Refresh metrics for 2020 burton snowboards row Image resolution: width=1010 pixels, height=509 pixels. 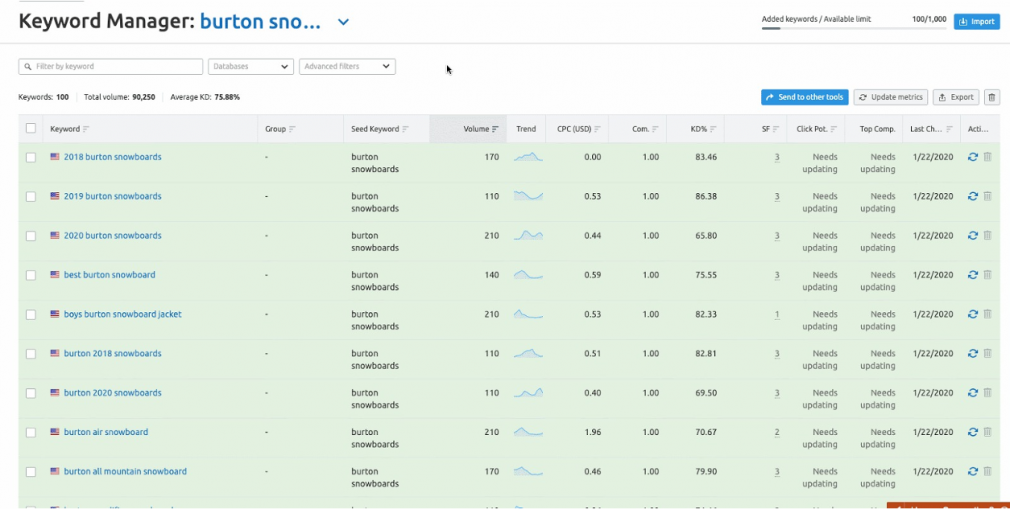[x=973, y=235]
